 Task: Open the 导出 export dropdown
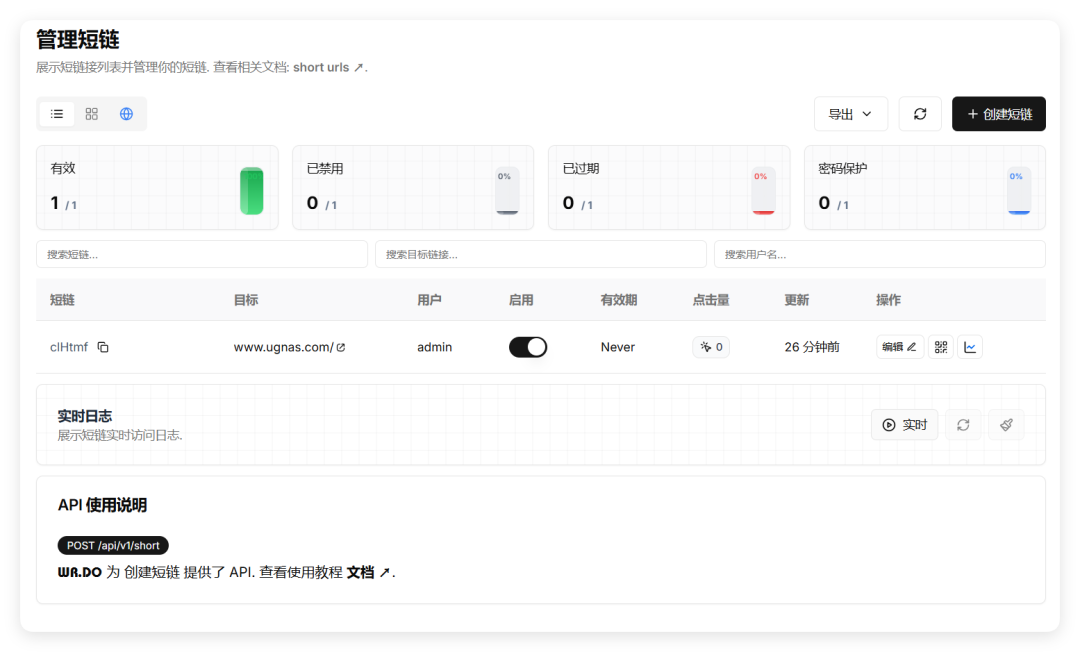pyautogui.click(x=851, y=114)
